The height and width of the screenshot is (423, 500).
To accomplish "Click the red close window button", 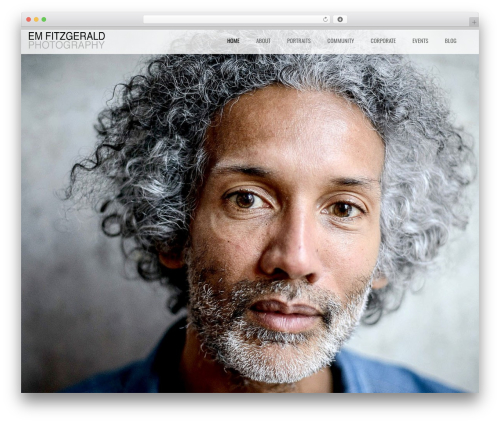I will [29, 19].
